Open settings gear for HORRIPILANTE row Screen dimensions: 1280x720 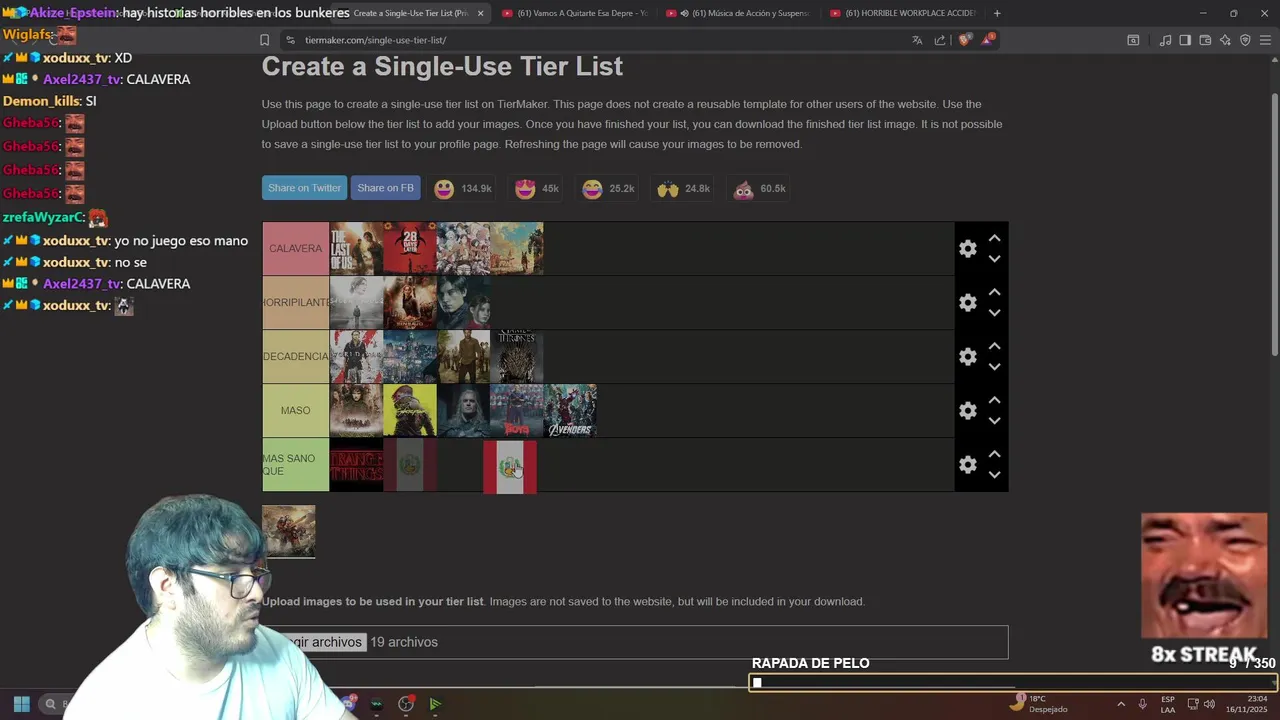point(967,303)
